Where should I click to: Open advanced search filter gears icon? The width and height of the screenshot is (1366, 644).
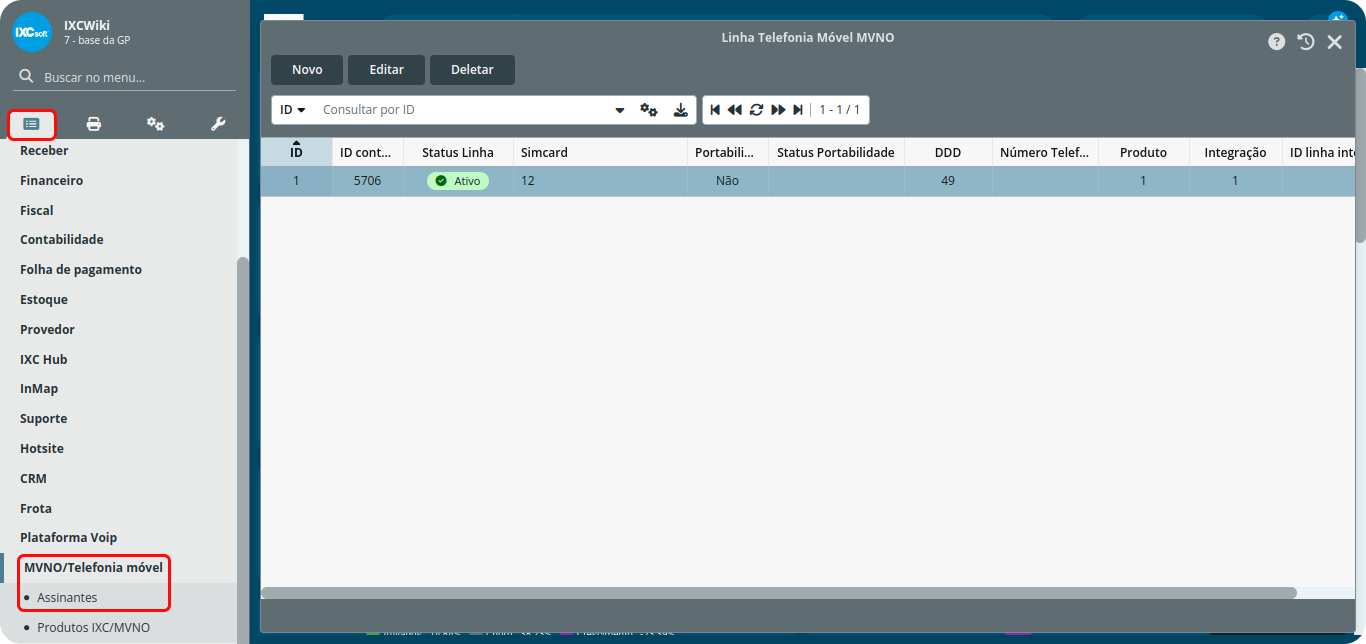point(649,110)
